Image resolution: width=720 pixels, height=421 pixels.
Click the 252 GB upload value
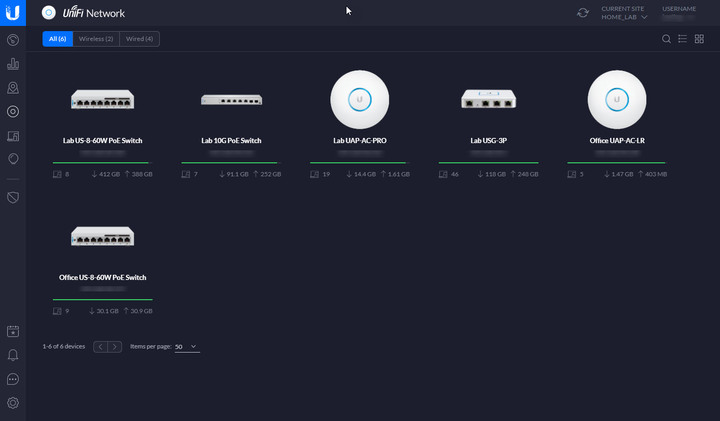click(270, 174)
